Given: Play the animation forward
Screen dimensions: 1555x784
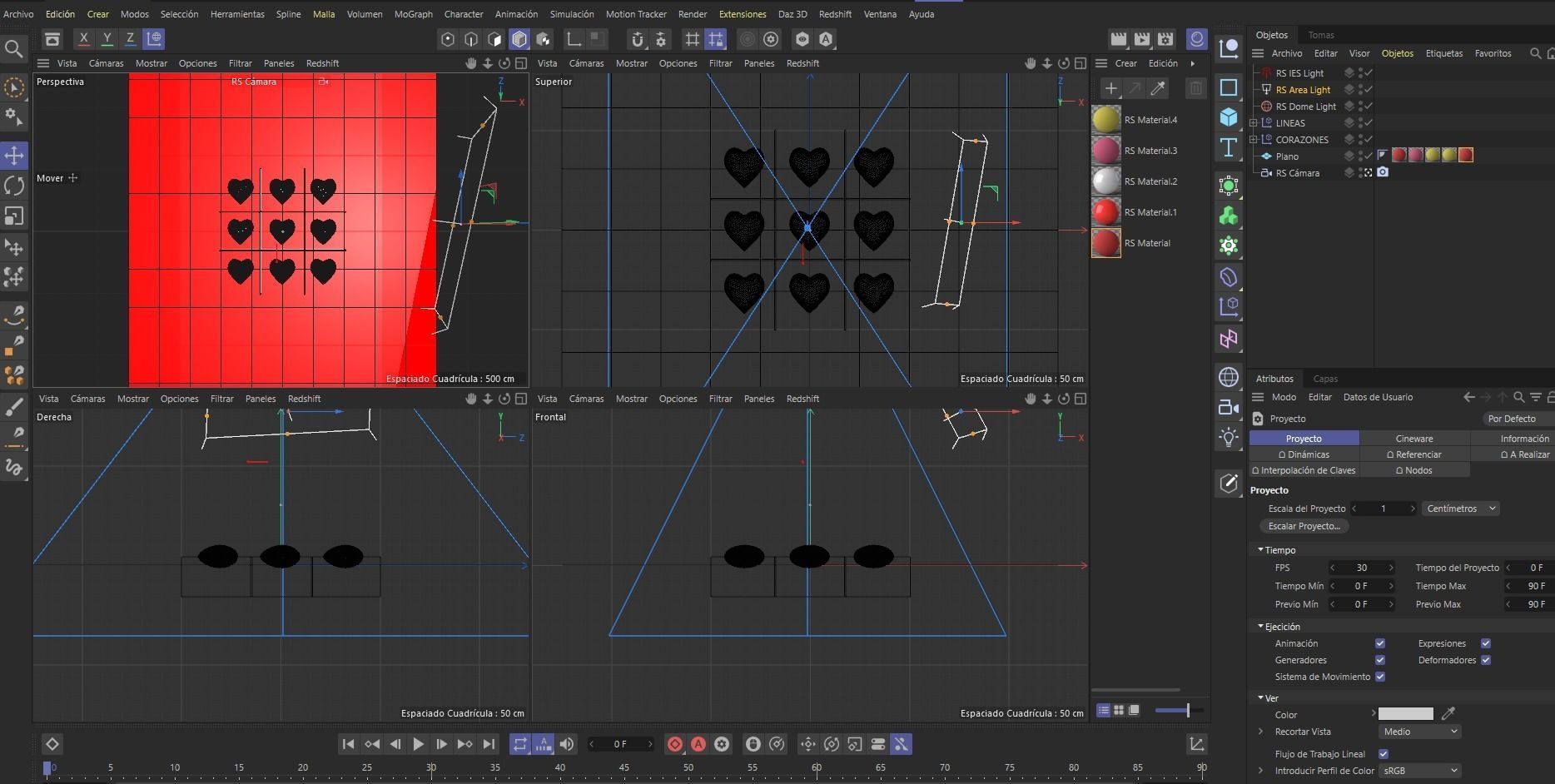Looking at the screenshot, I should point(419,744).
